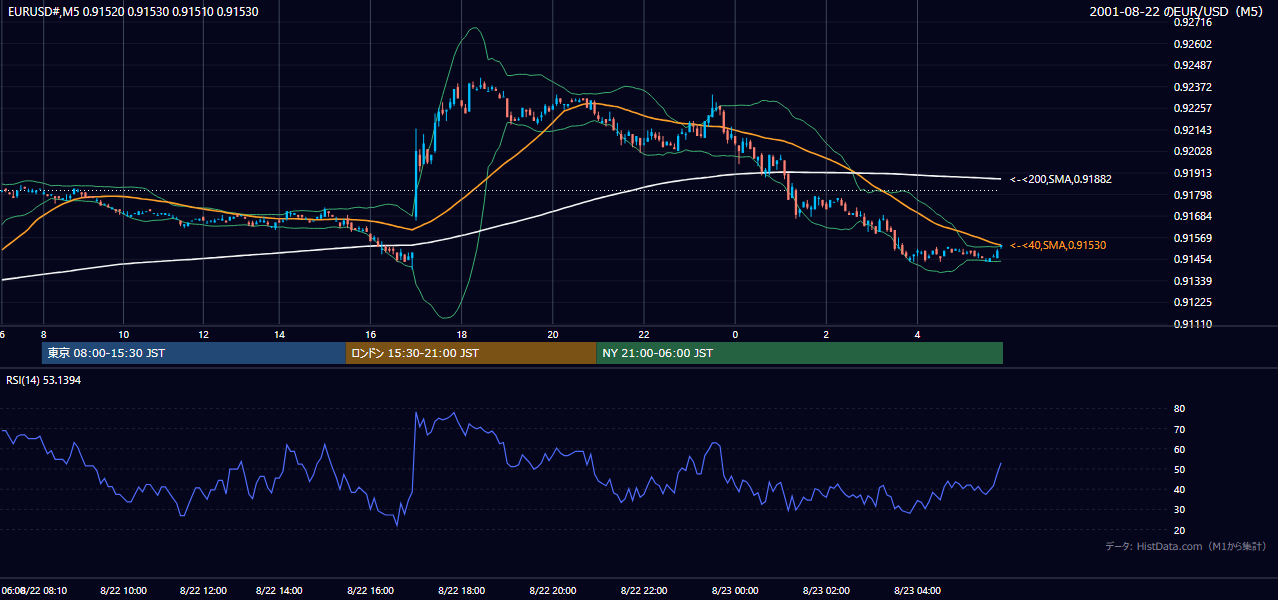The height and width of the screenshot is (600, 1278).
Task: Click the RSI scale value 30
Action: [x=1179, y=509]
